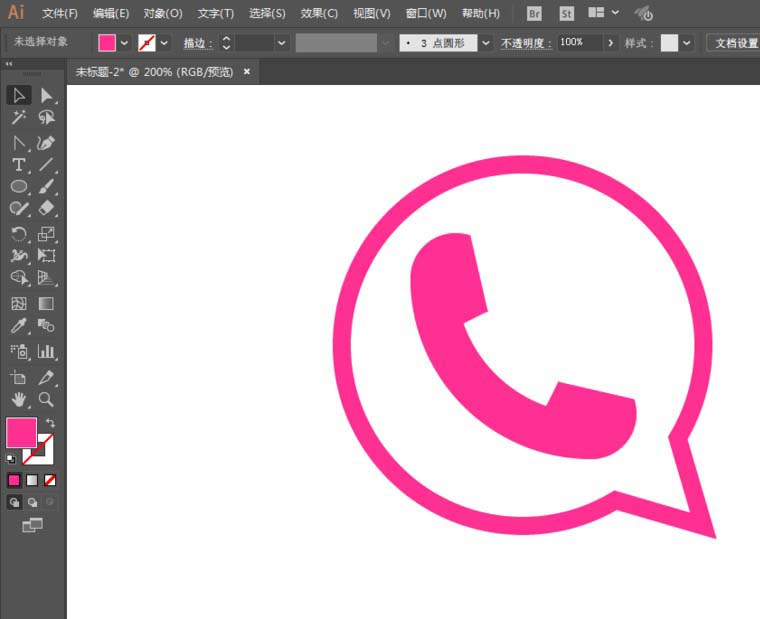This screenshot has height=619, width=760.
Task: Choose the Magic Wand tool
Action: 19,117
